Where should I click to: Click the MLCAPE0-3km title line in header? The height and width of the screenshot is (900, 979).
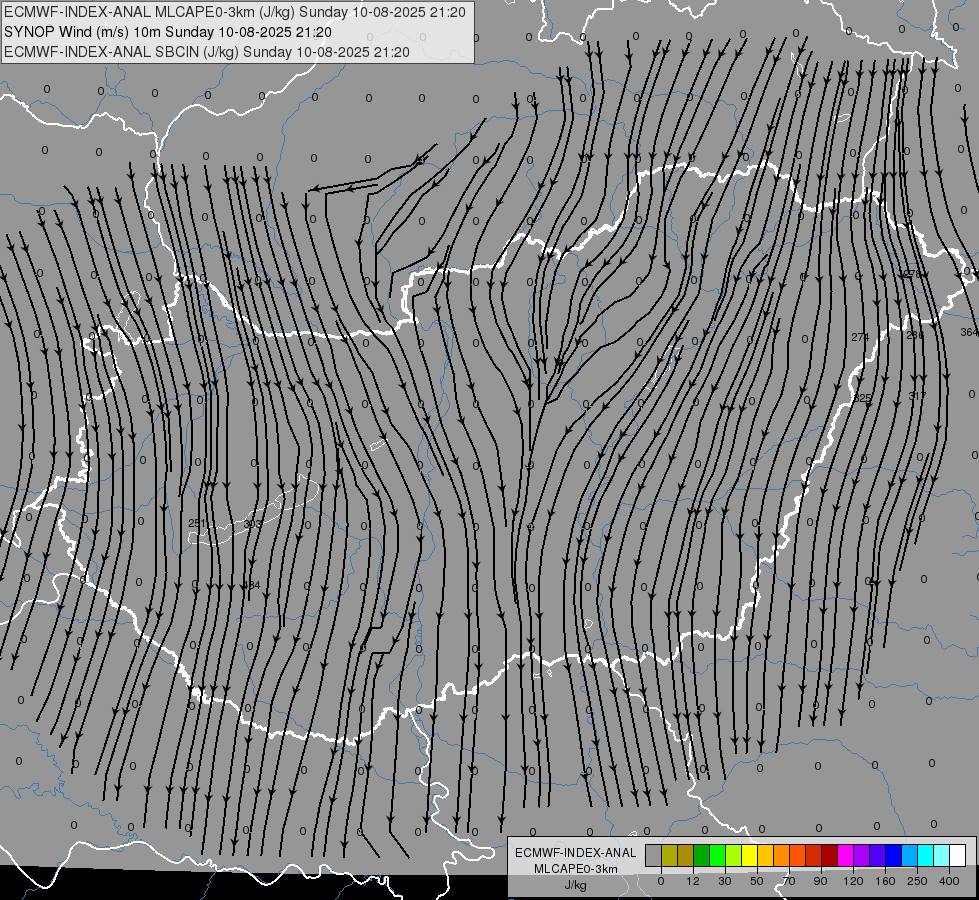click(235, 12)
